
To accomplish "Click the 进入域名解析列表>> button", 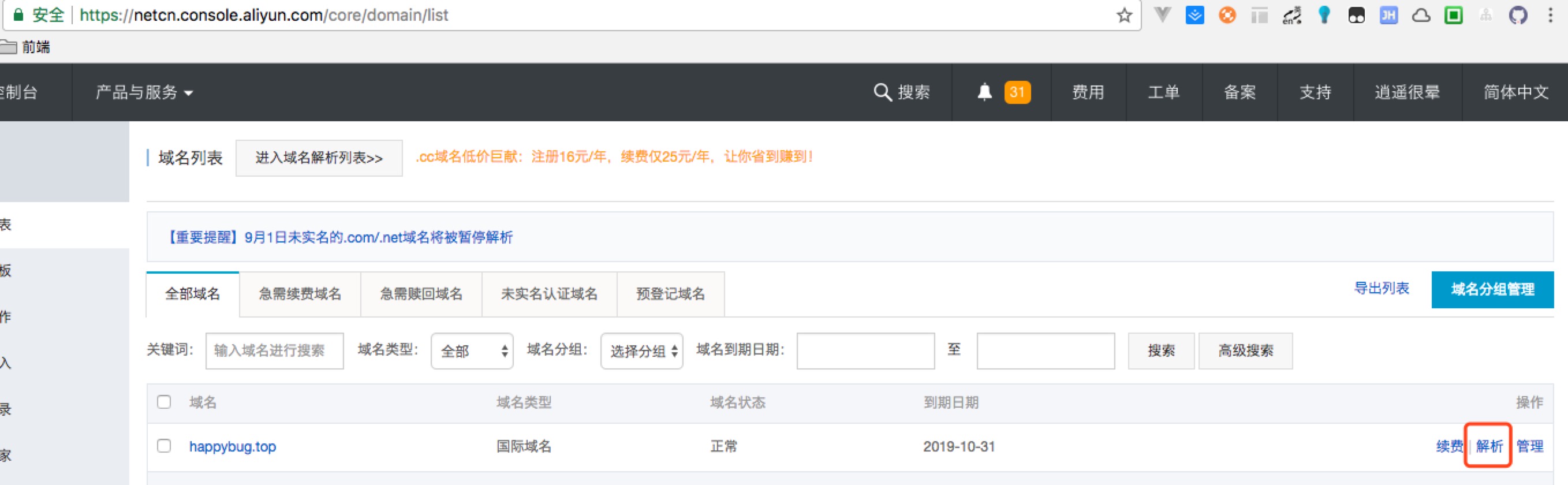I will click(x=319, y=158).
